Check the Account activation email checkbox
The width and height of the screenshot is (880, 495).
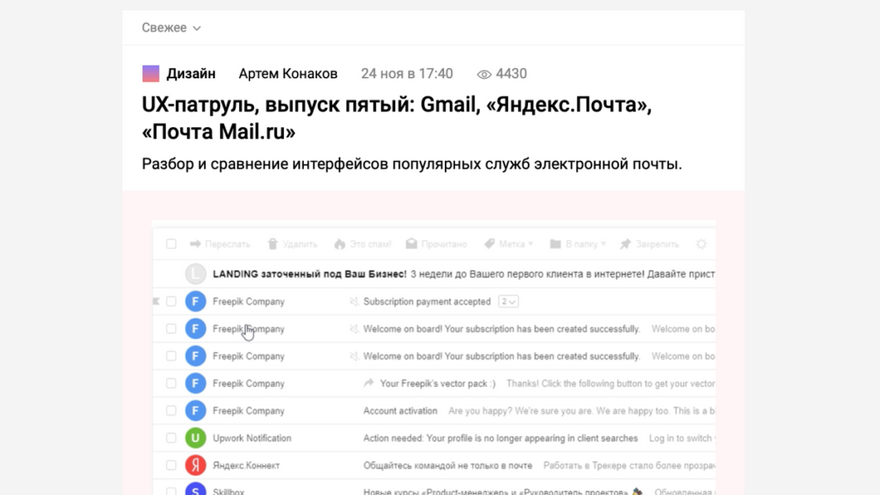(x=171, y=411)
